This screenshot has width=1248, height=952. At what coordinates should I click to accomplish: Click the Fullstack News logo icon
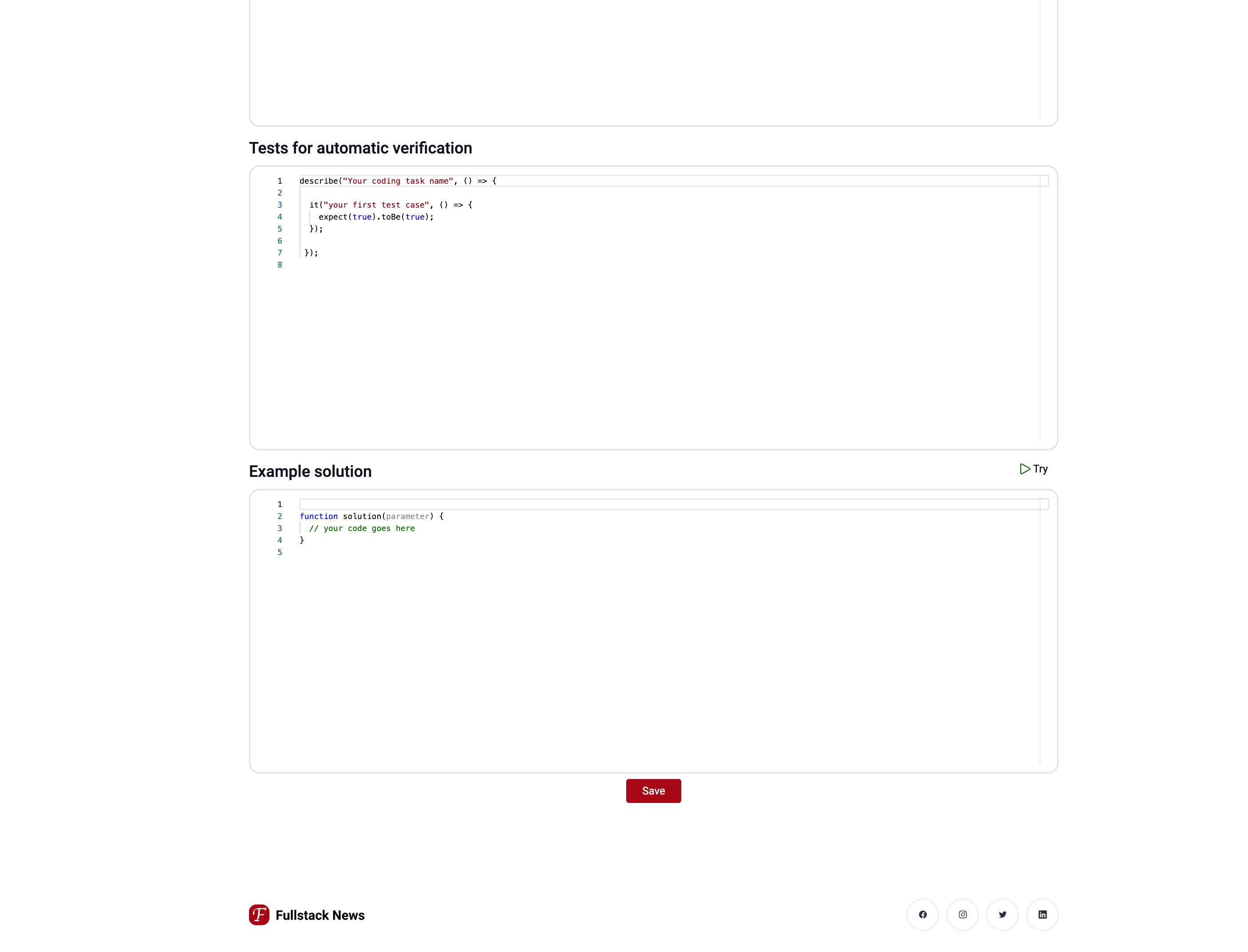pyautogui.click(x=259, y=915)
